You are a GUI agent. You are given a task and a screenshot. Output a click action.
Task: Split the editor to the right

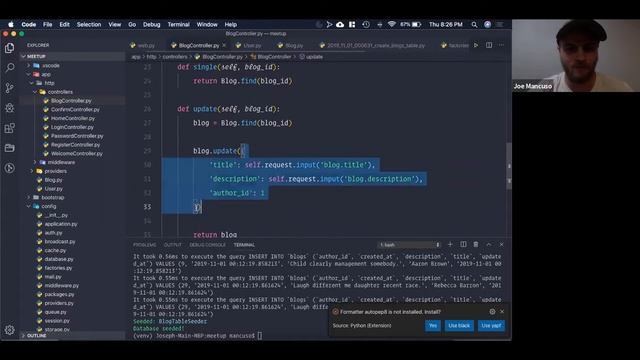489,45
